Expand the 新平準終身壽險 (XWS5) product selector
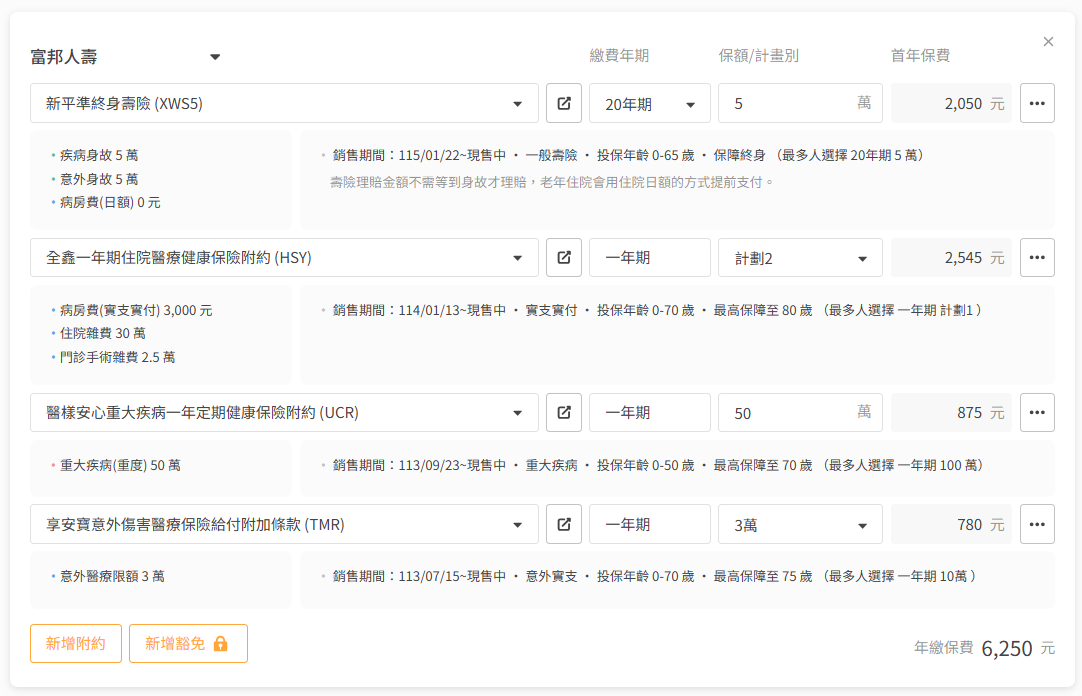The height and width of the screenshot is (696, 1082). pos(284,103)
